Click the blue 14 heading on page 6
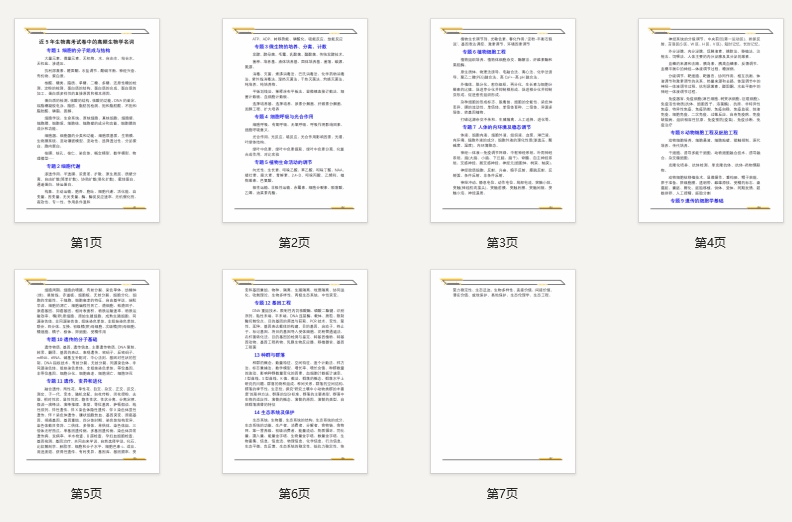This screenshot has height=522, width=792. click(273, 411)
